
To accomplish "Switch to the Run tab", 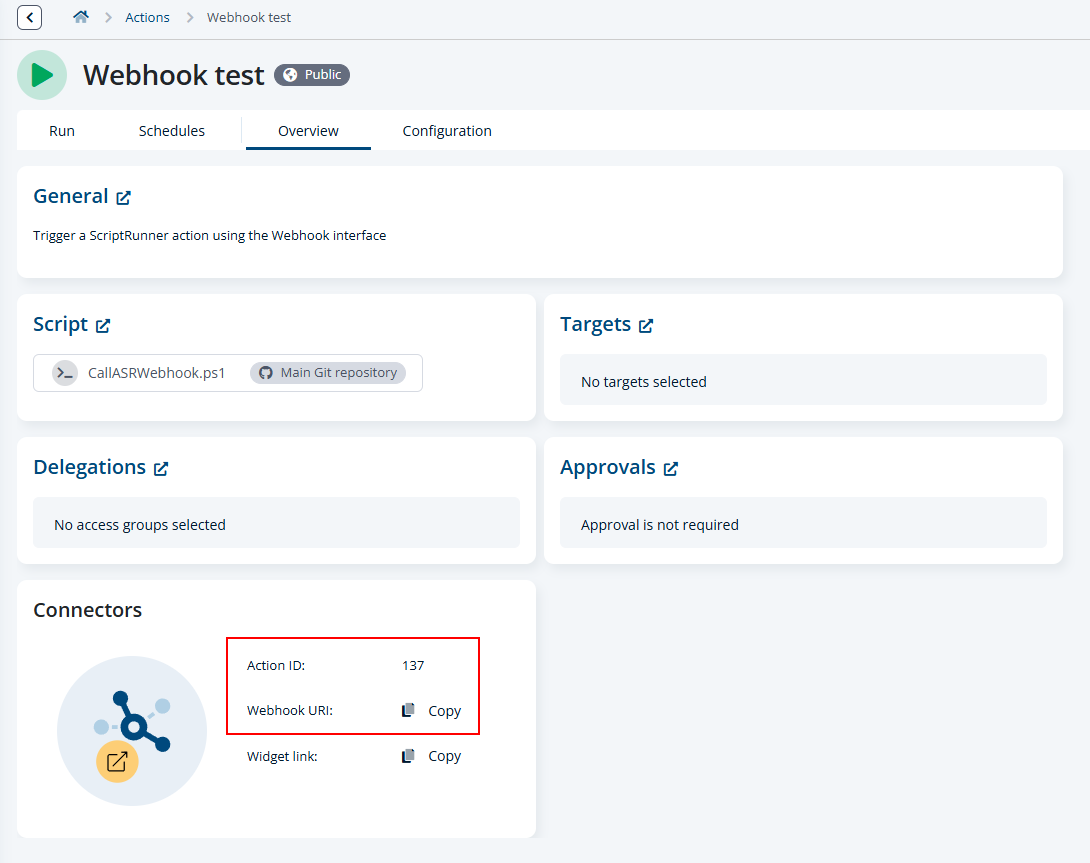I will (x=62, y=131).
